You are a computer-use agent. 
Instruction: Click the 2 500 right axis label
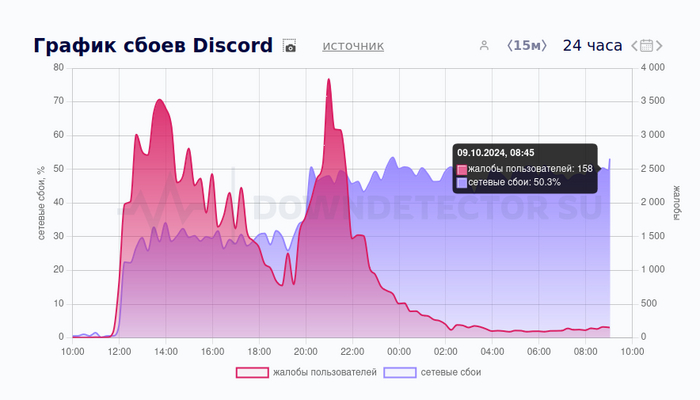pos(653,169)
